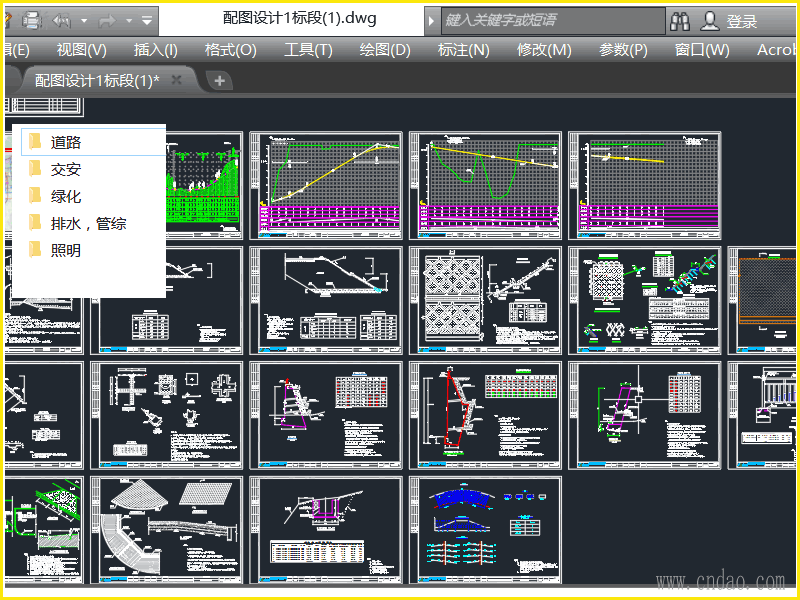Viewport: 800px width, 600px height.
Task: Select the 交安 folder name
Action: (x=66, y=169)
